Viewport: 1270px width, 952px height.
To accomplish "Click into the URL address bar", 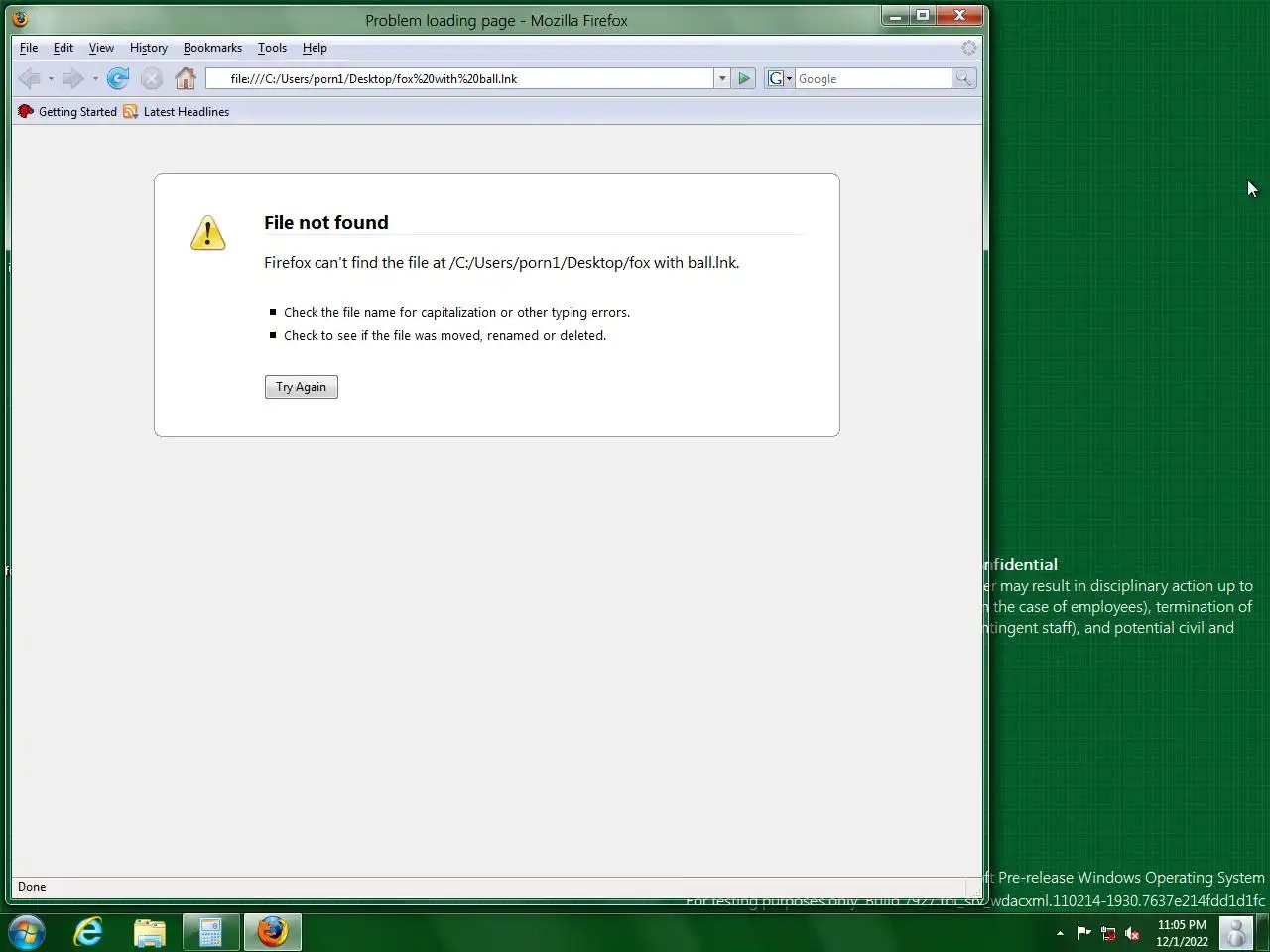I will point(459,78).
